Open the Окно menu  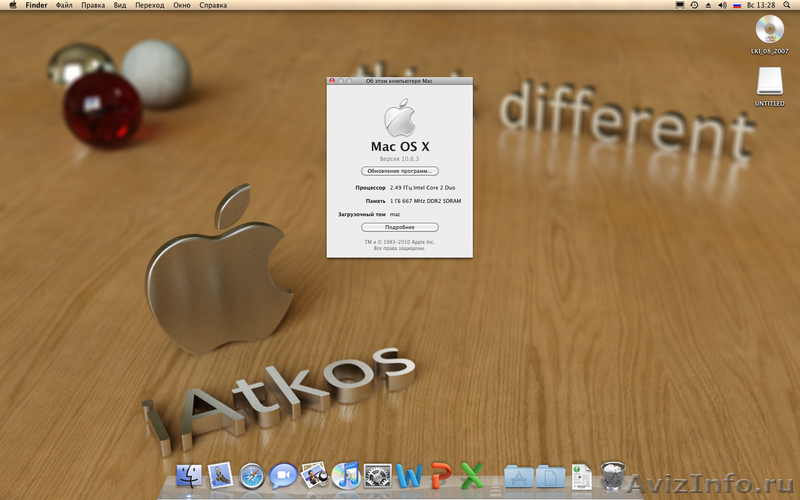(182, 5)
